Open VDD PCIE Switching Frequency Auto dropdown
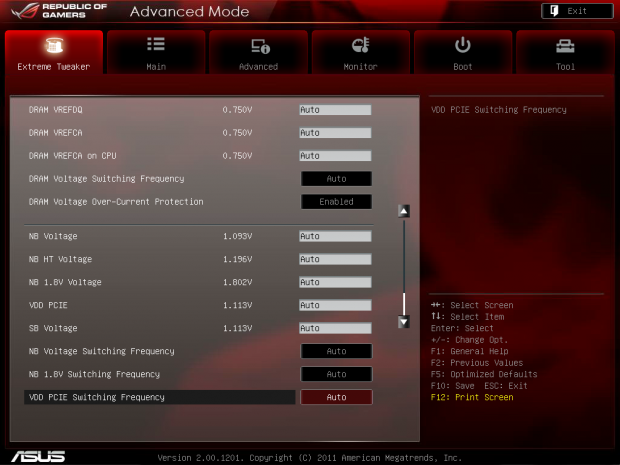Viewport: 620px width, 465px height. point(336,397)
